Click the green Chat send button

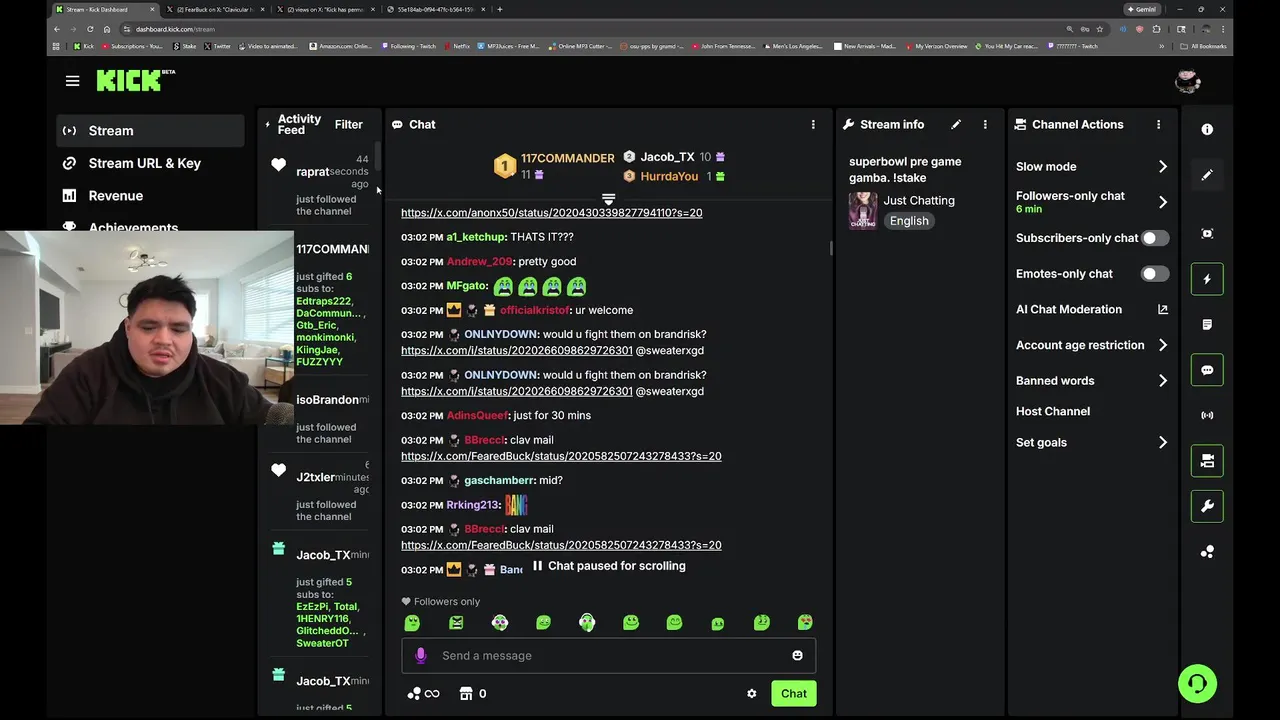(794, 694)
